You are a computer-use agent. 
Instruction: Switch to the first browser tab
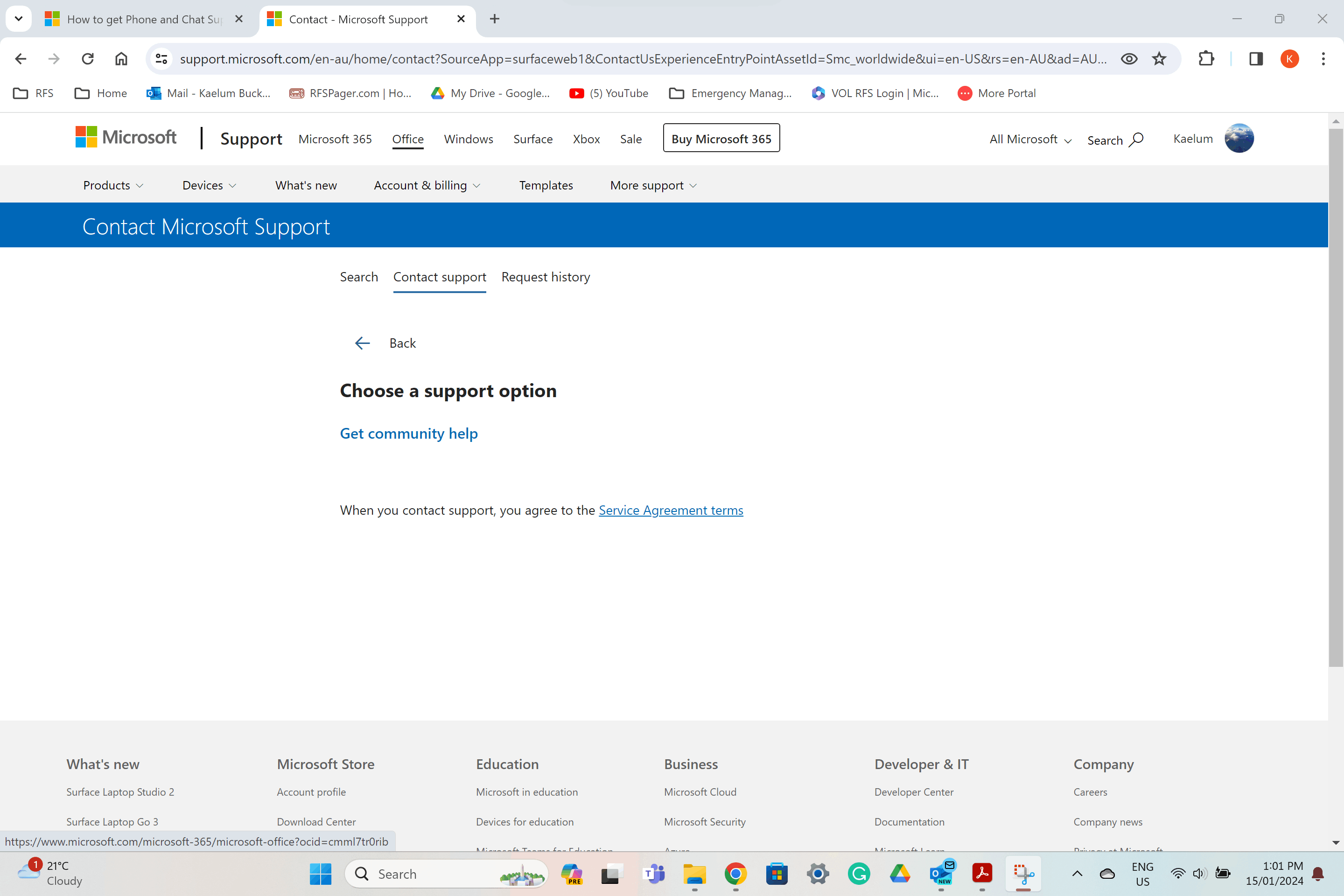click(x=143, y=20)
